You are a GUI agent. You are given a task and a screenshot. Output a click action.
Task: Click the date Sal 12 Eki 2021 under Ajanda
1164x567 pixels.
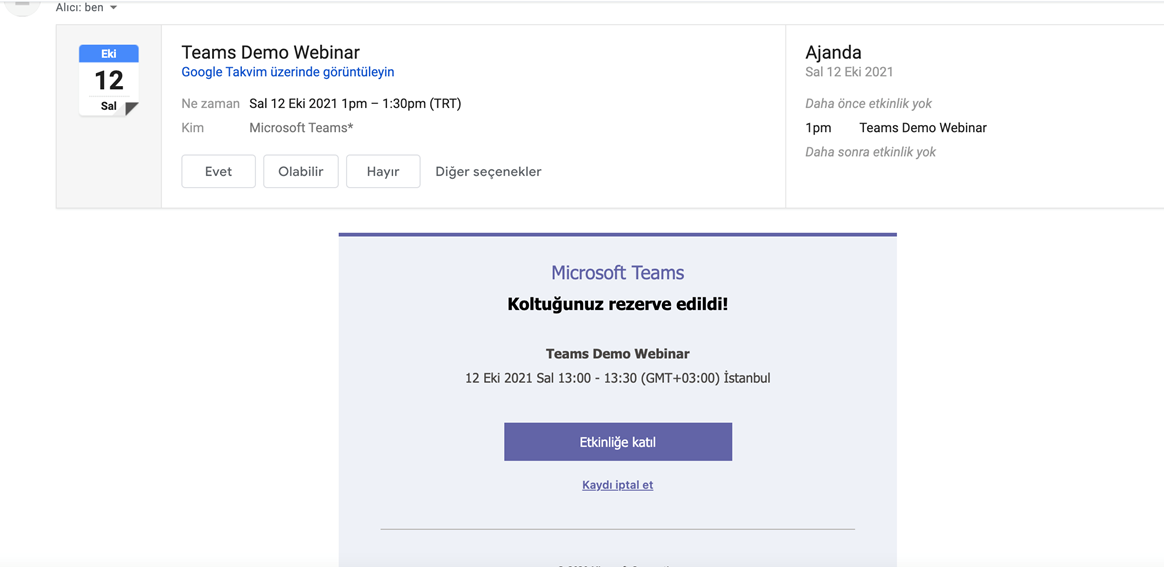(849, 72)
